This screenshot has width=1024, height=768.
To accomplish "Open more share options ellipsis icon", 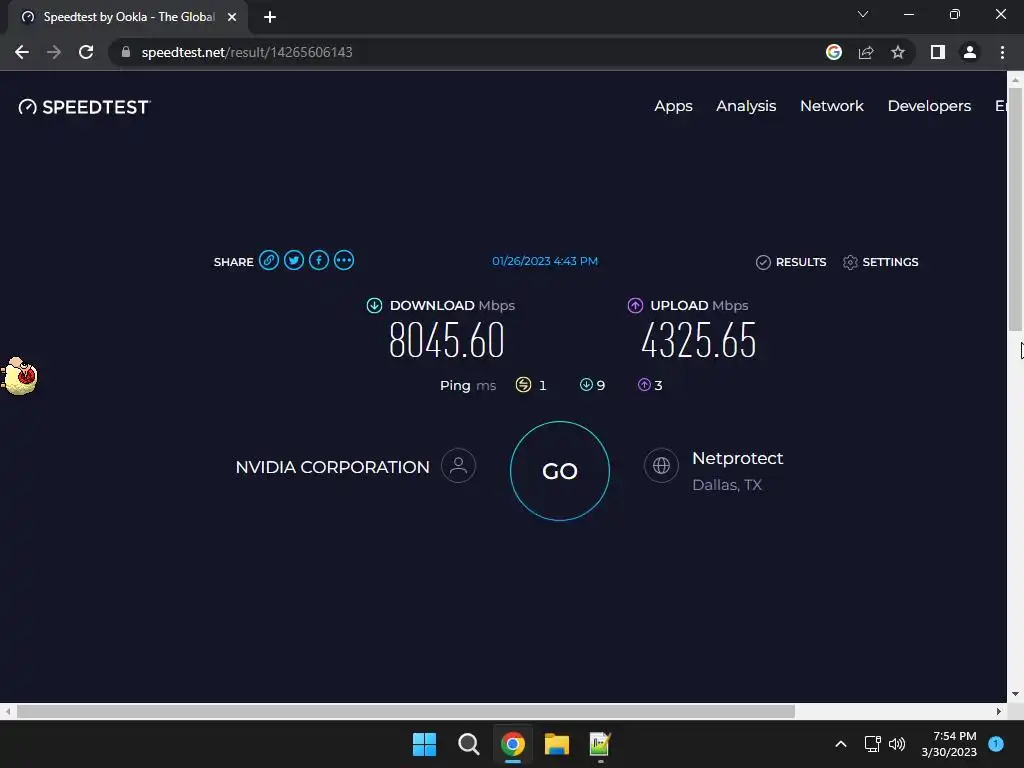I will [344, 261].
